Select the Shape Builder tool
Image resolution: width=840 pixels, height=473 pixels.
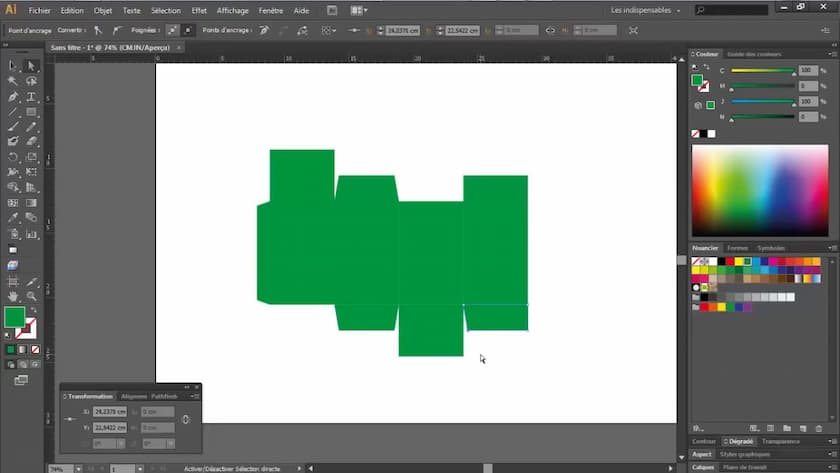(13, 187)
